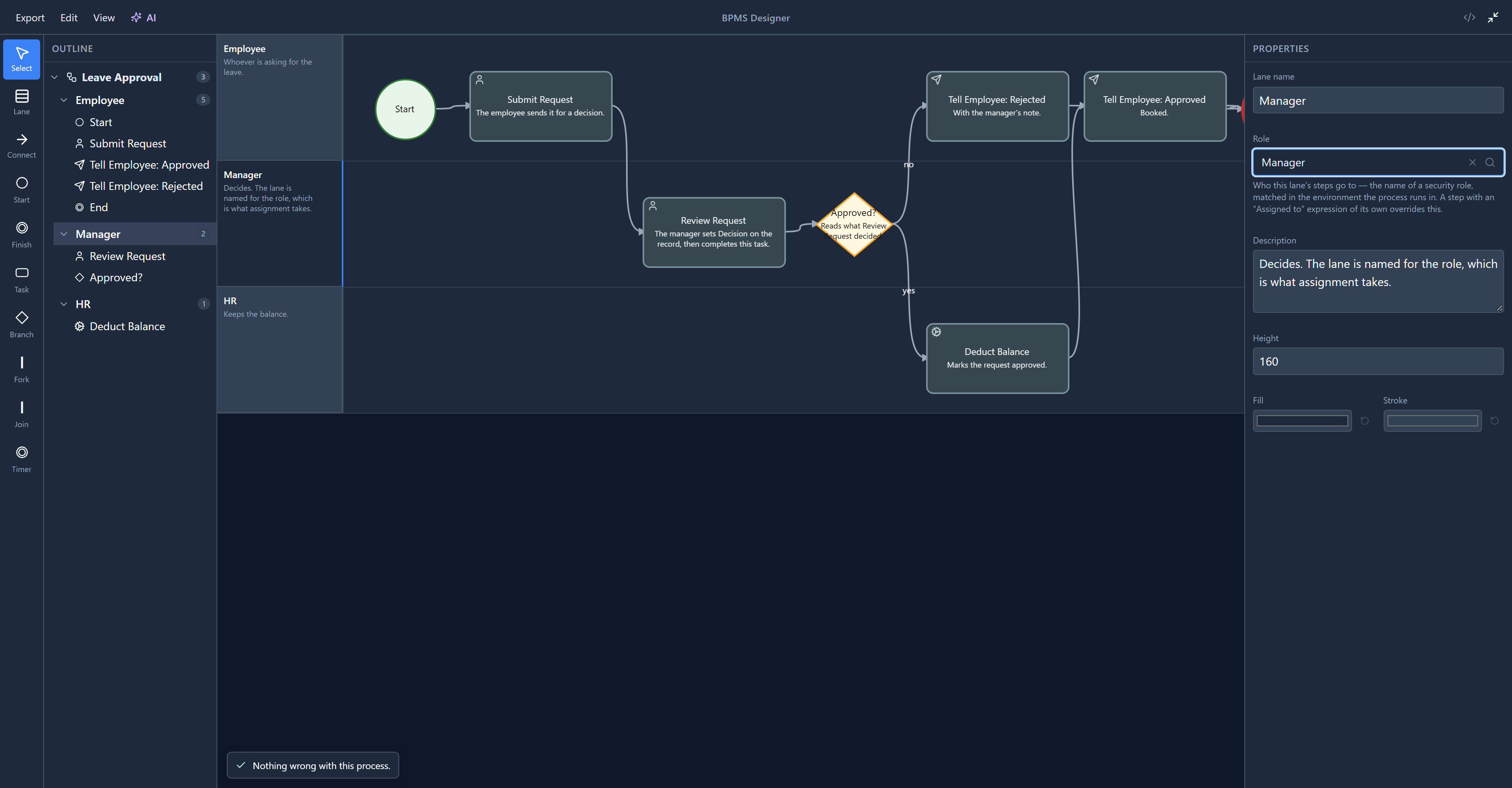
Task: Clear the Role field with X
Action: click(x=1472, y=163)
